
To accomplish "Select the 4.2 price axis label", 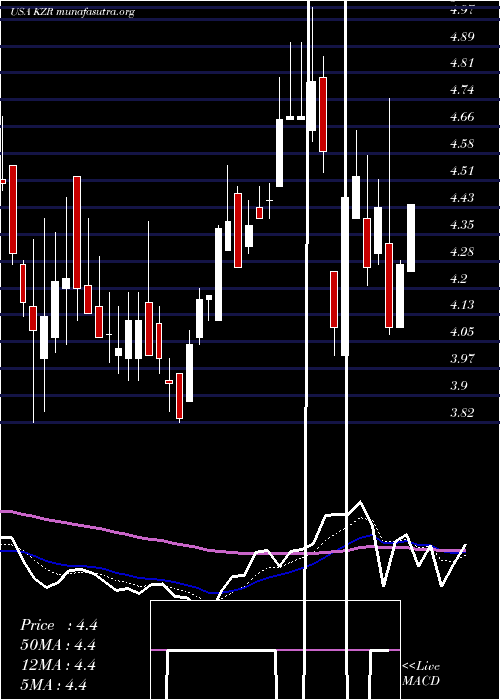I will pyautogui.click(x=459, y=279).
